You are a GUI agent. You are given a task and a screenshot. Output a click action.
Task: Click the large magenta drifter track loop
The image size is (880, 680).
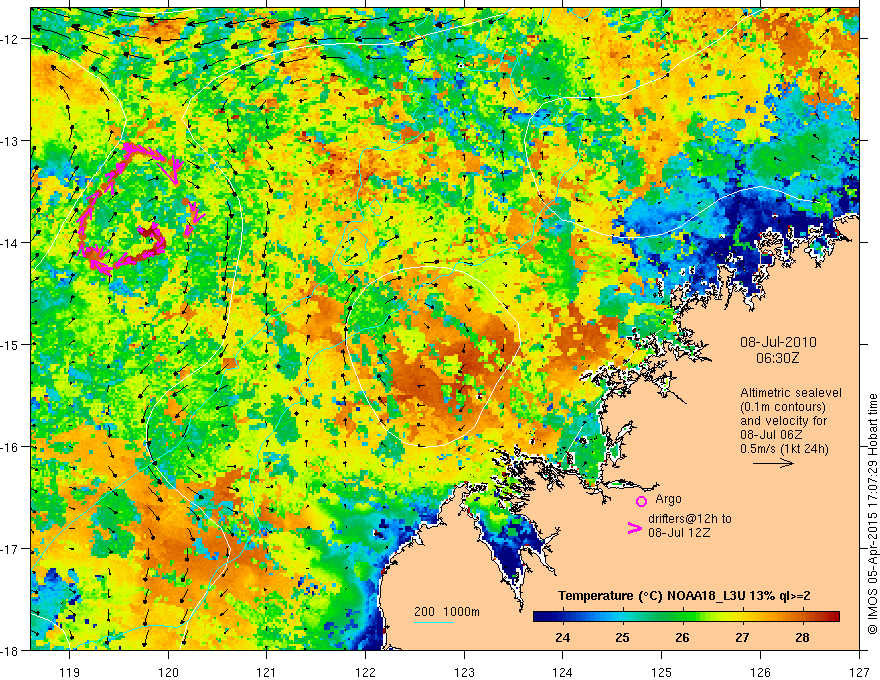click(x=123, y=208)
